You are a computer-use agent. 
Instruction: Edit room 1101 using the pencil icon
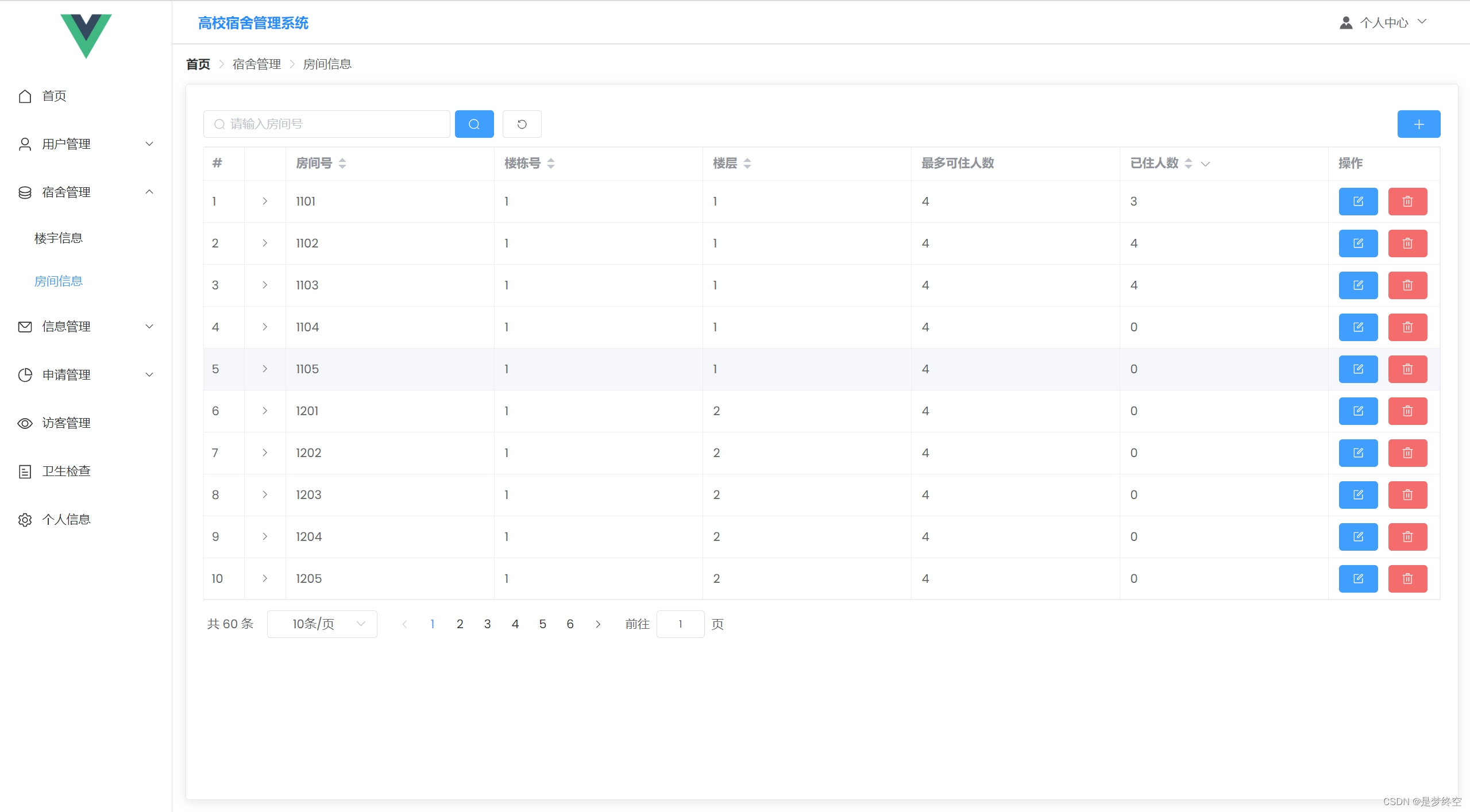pos(1359,201)
